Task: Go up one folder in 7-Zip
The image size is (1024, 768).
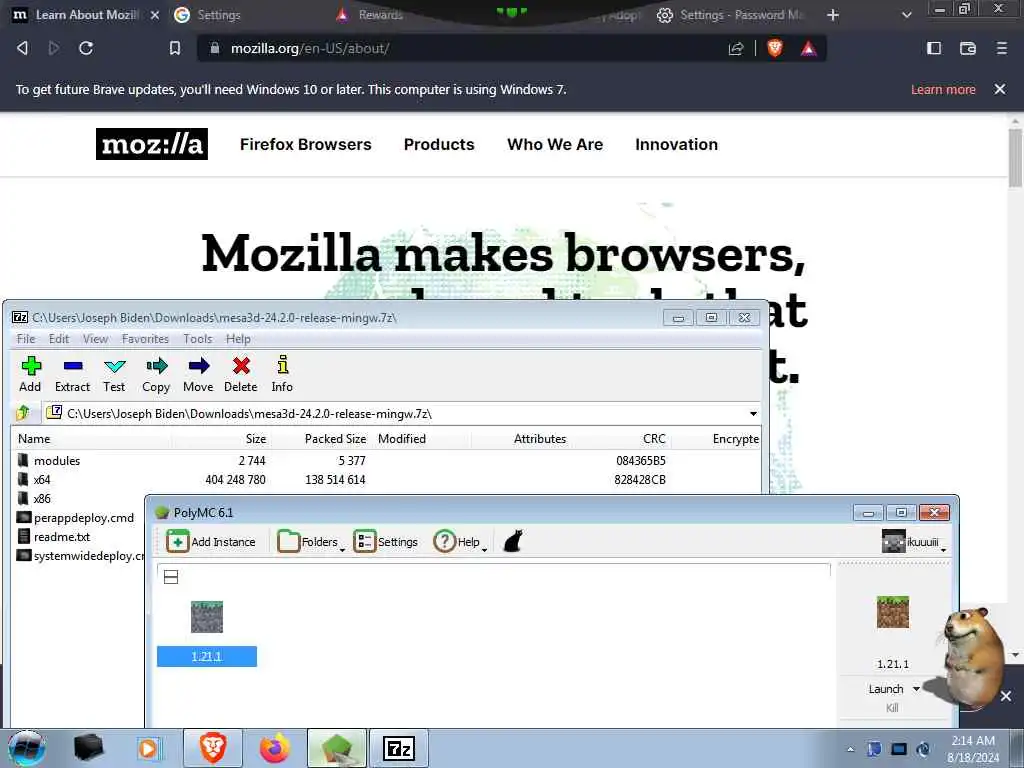Action: click(x=24, y=413)
